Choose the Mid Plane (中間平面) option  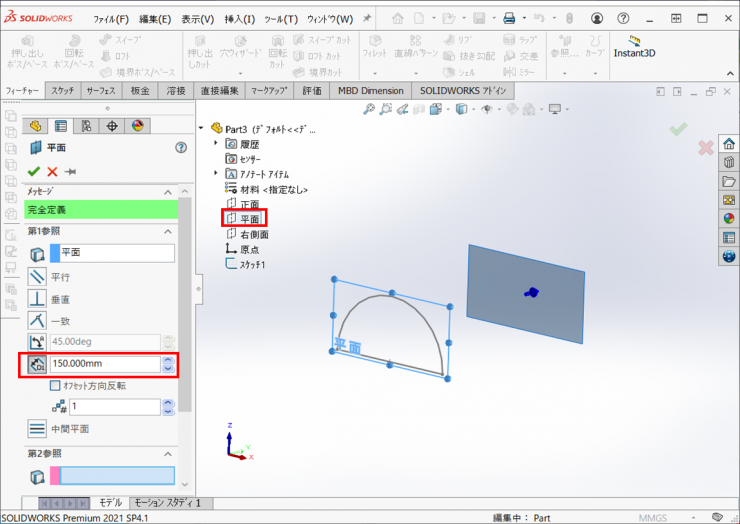click(x=37, y=429)
